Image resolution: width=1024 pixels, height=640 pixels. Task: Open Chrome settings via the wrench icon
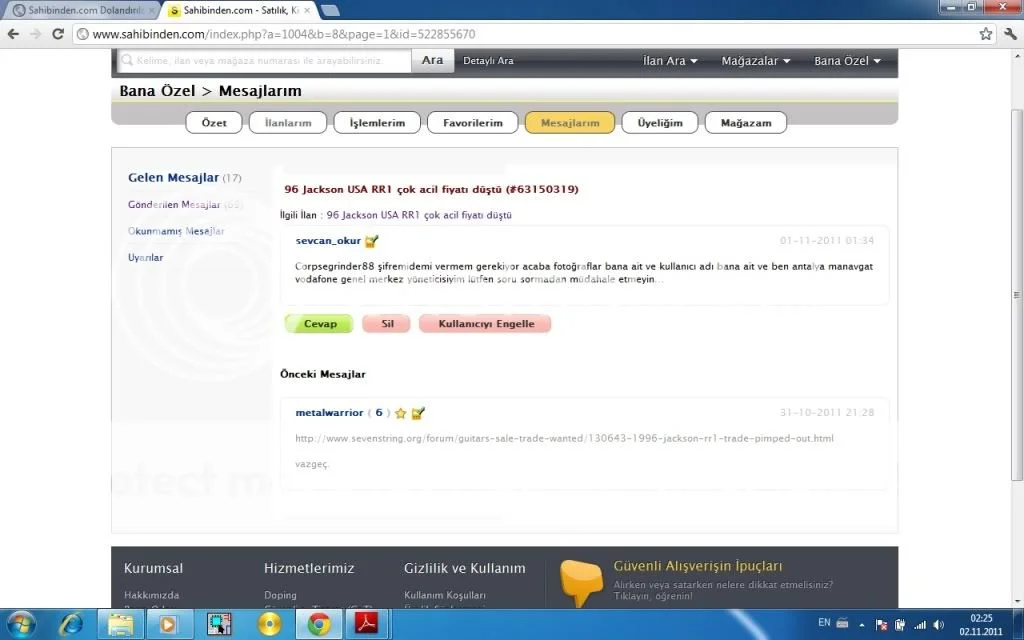tap(1010, 33)
